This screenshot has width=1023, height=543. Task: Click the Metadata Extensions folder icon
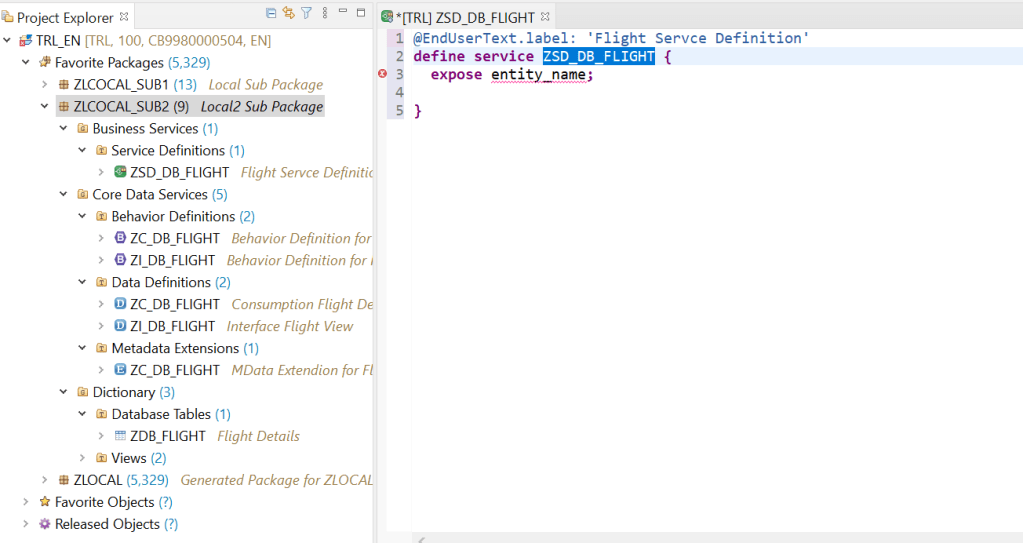[101, 348]
